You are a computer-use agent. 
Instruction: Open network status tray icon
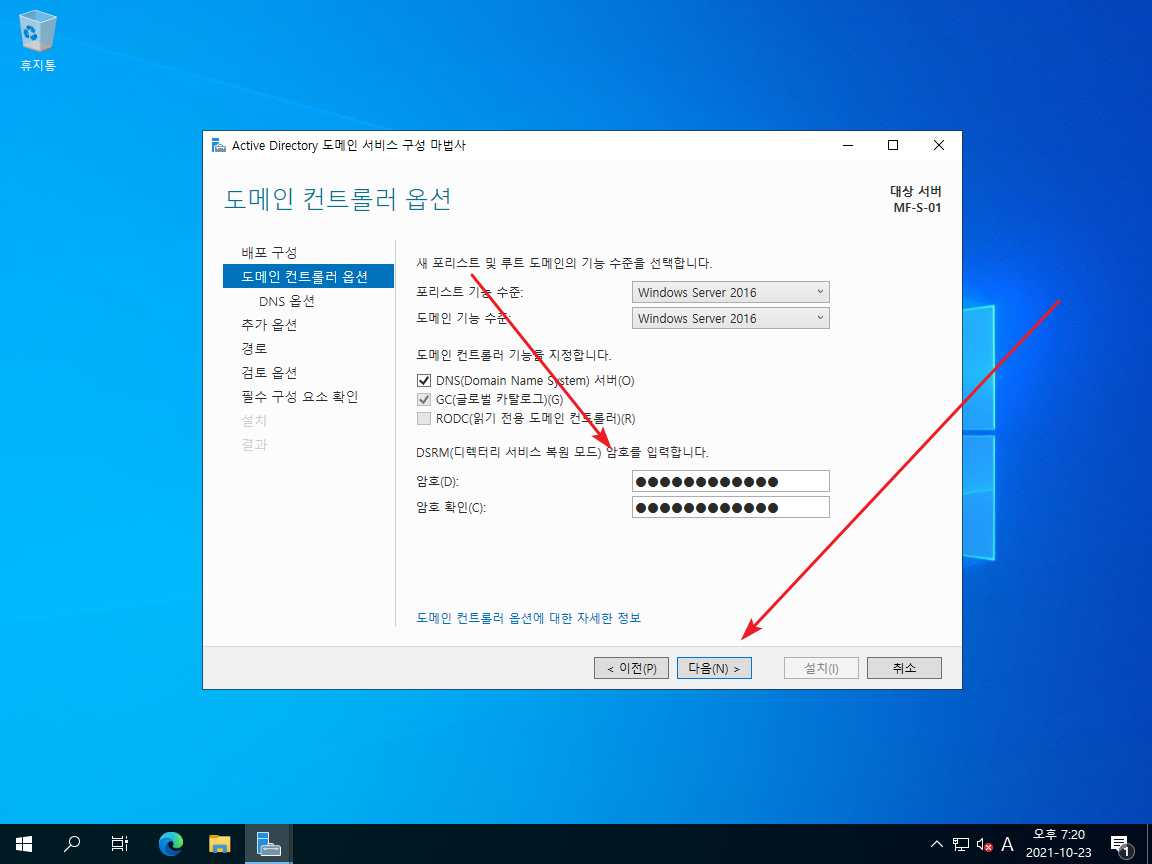click(x=960, y=844)
